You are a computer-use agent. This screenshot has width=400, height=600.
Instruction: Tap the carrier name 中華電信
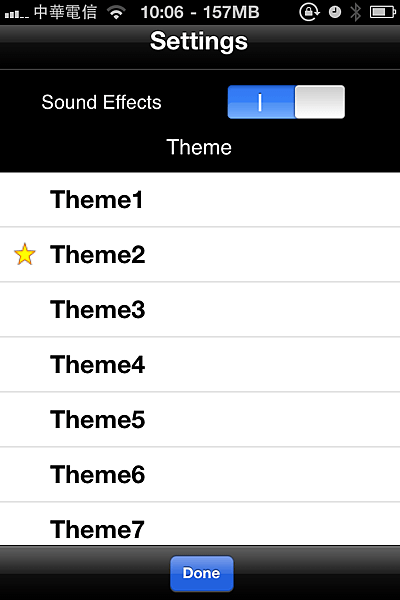click(x=65, y=12)
